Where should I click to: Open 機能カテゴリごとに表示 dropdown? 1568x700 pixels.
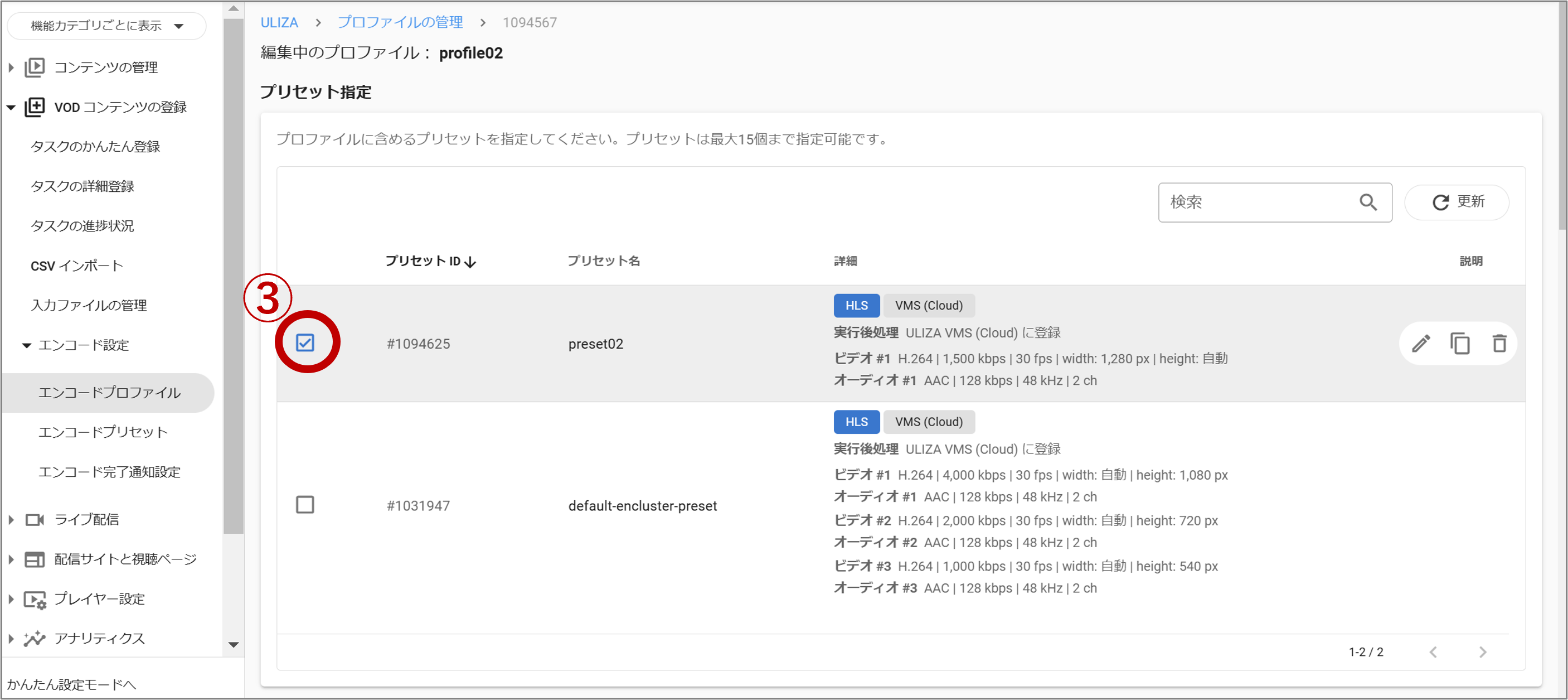click(x=106, y=26)
